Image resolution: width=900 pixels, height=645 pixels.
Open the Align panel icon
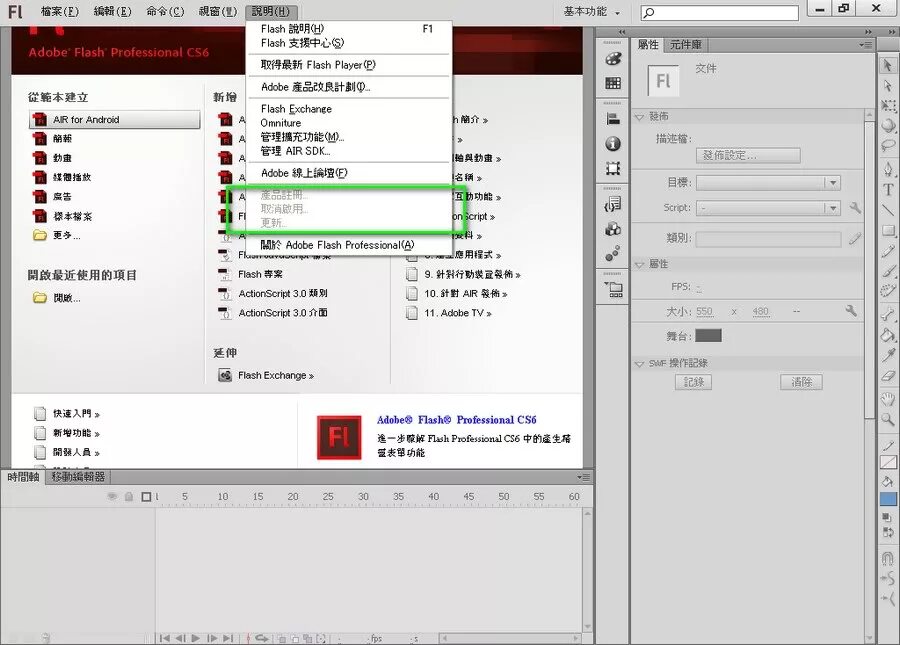click(613, 119)
